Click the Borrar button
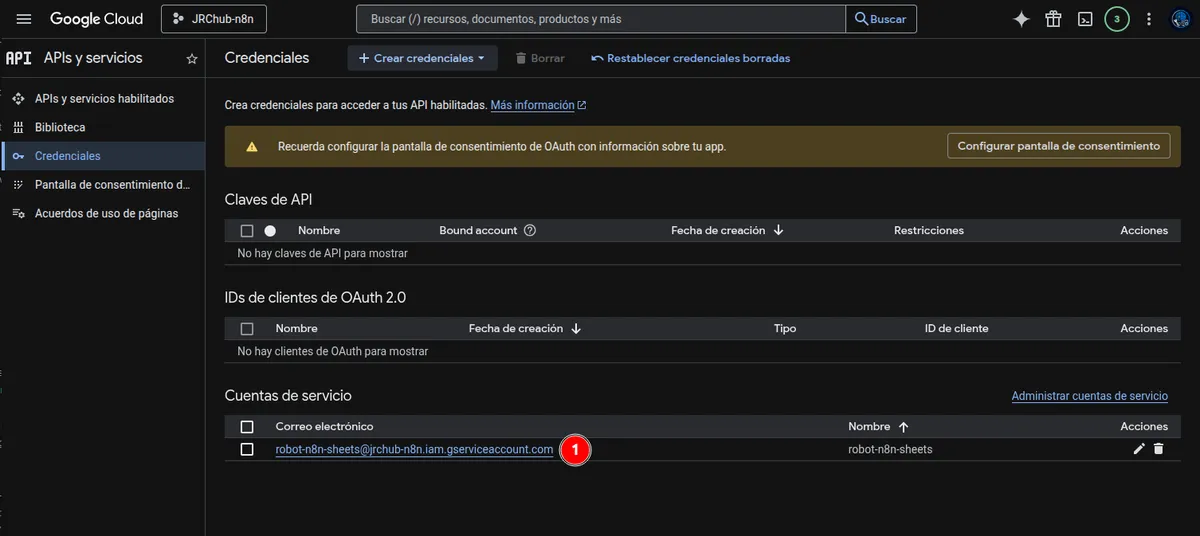The height and width of the screenshot is (536, 1200). coord(540,58)
